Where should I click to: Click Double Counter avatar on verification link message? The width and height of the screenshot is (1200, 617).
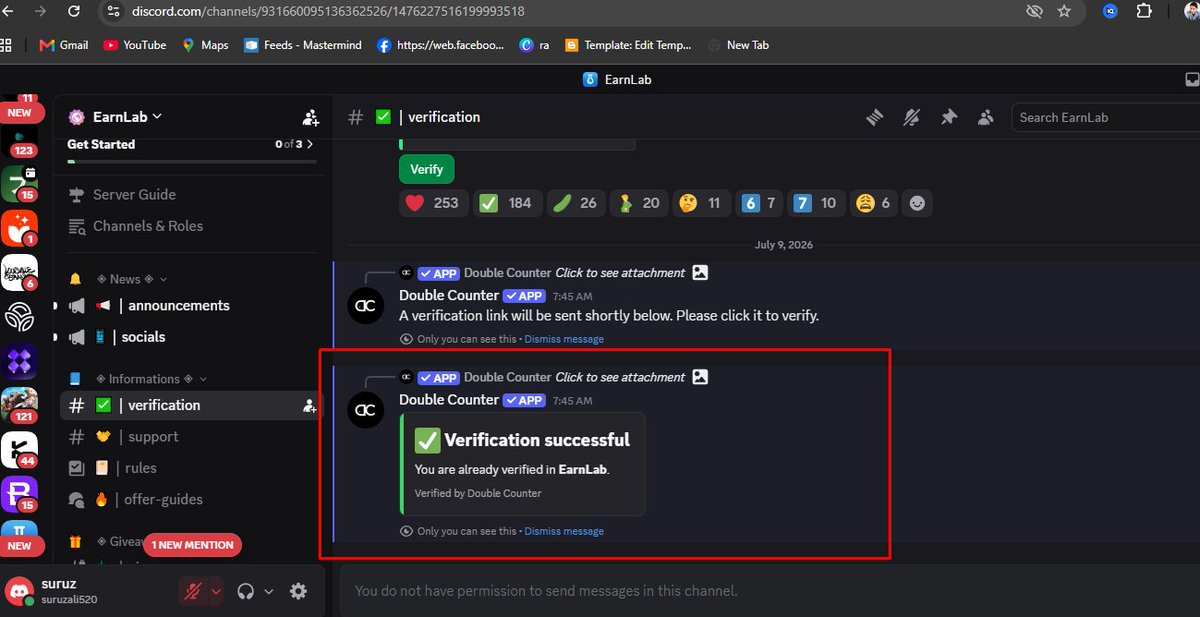[366, 306]
